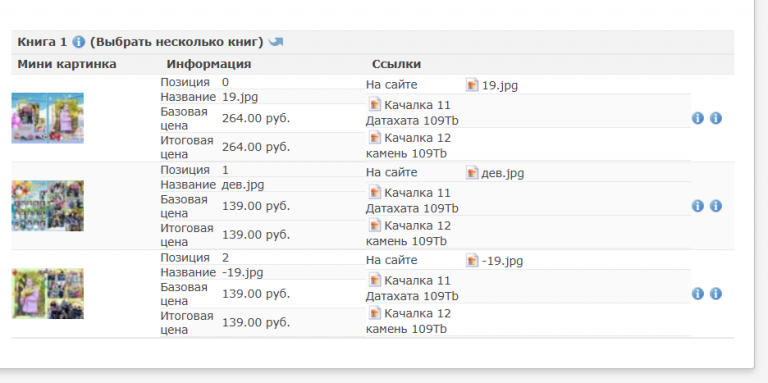The height and width of the screenshot is (383, 768).
Task: Click Качалка 11 Датахата link for 19.jpg
Action: 412,113
